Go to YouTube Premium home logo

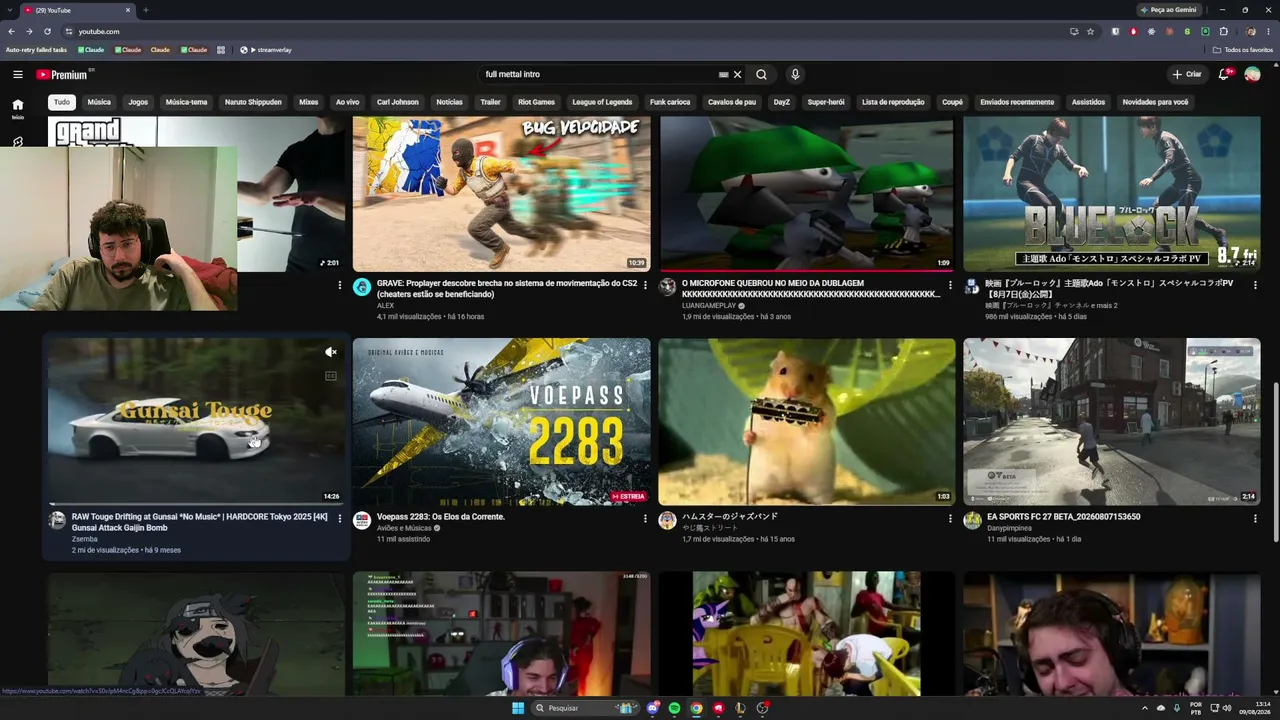point(63,74)
